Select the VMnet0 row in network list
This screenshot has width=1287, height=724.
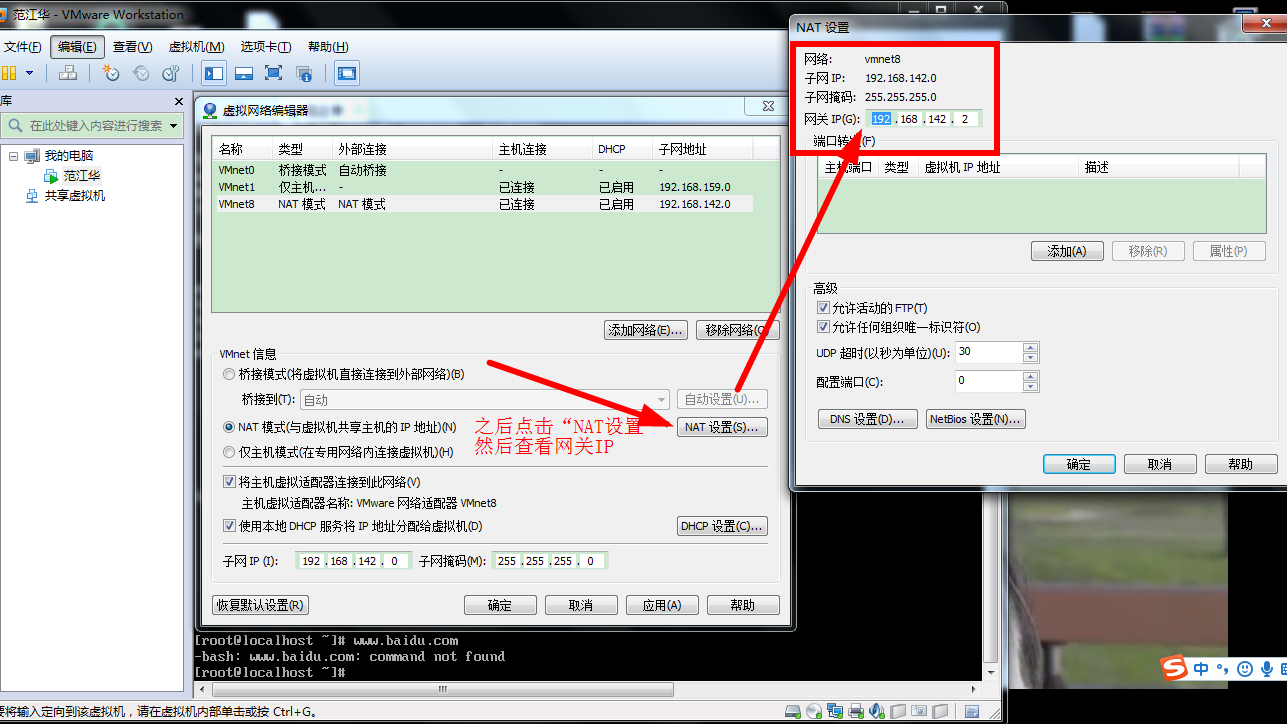coord(484,171)
